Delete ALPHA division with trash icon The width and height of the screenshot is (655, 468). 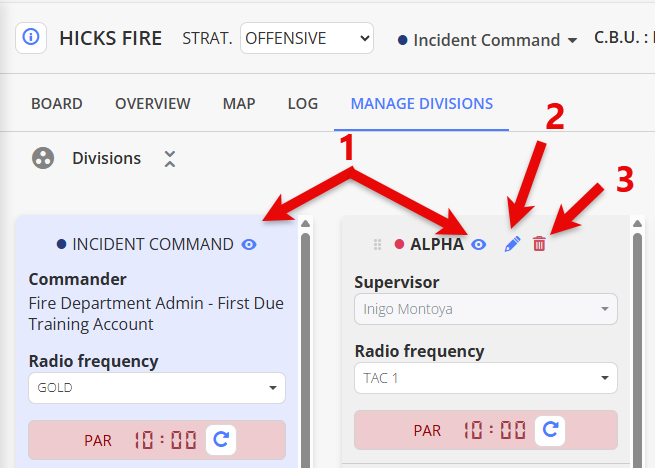539,244
